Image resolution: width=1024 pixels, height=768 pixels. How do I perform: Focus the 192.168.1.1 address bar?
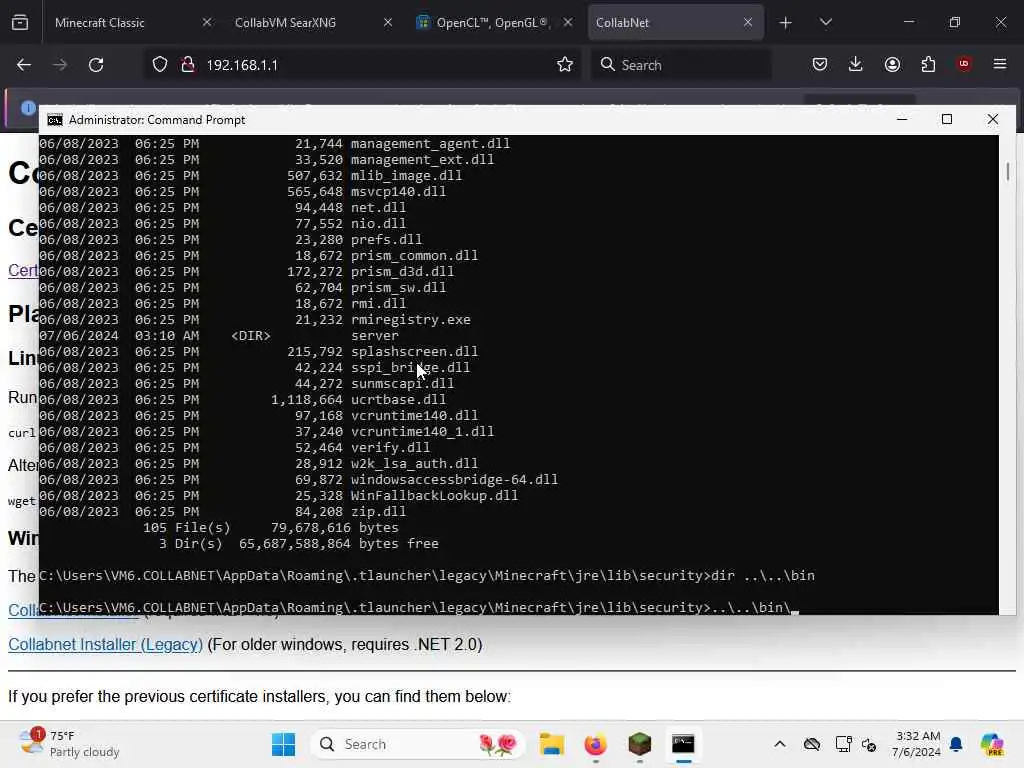coord(362,65)
